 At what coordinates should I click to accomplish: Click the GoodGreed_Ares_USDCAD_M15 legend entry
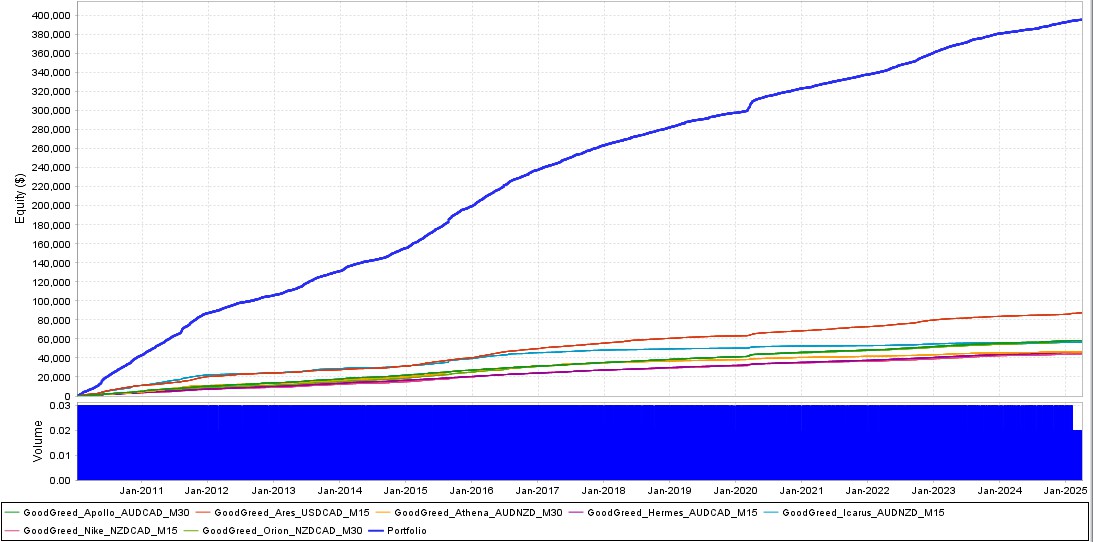click(282, 513)
